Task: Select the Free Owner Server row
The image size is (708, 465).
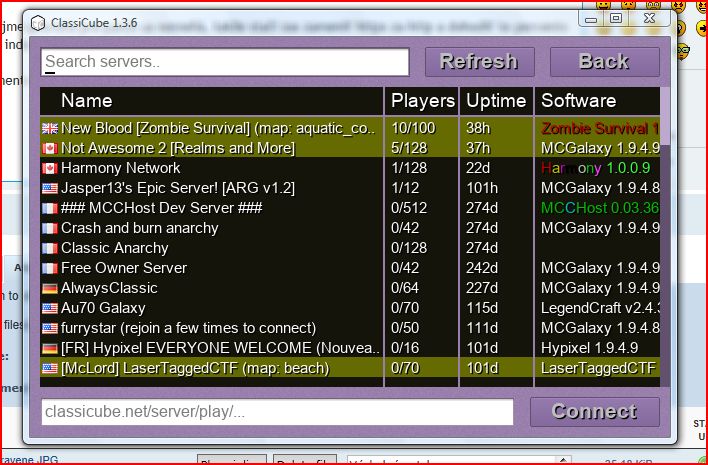Action: [x=350, y=268]
